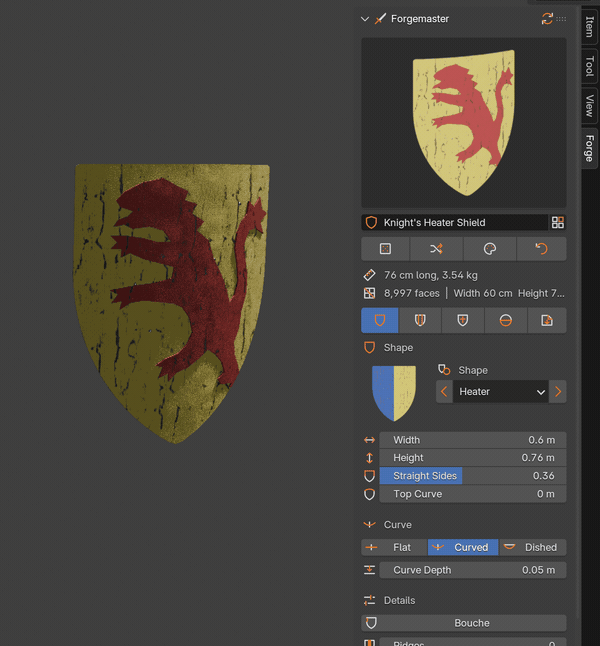
Task: Click the color palette button
Action: click(x=490, y=249)
